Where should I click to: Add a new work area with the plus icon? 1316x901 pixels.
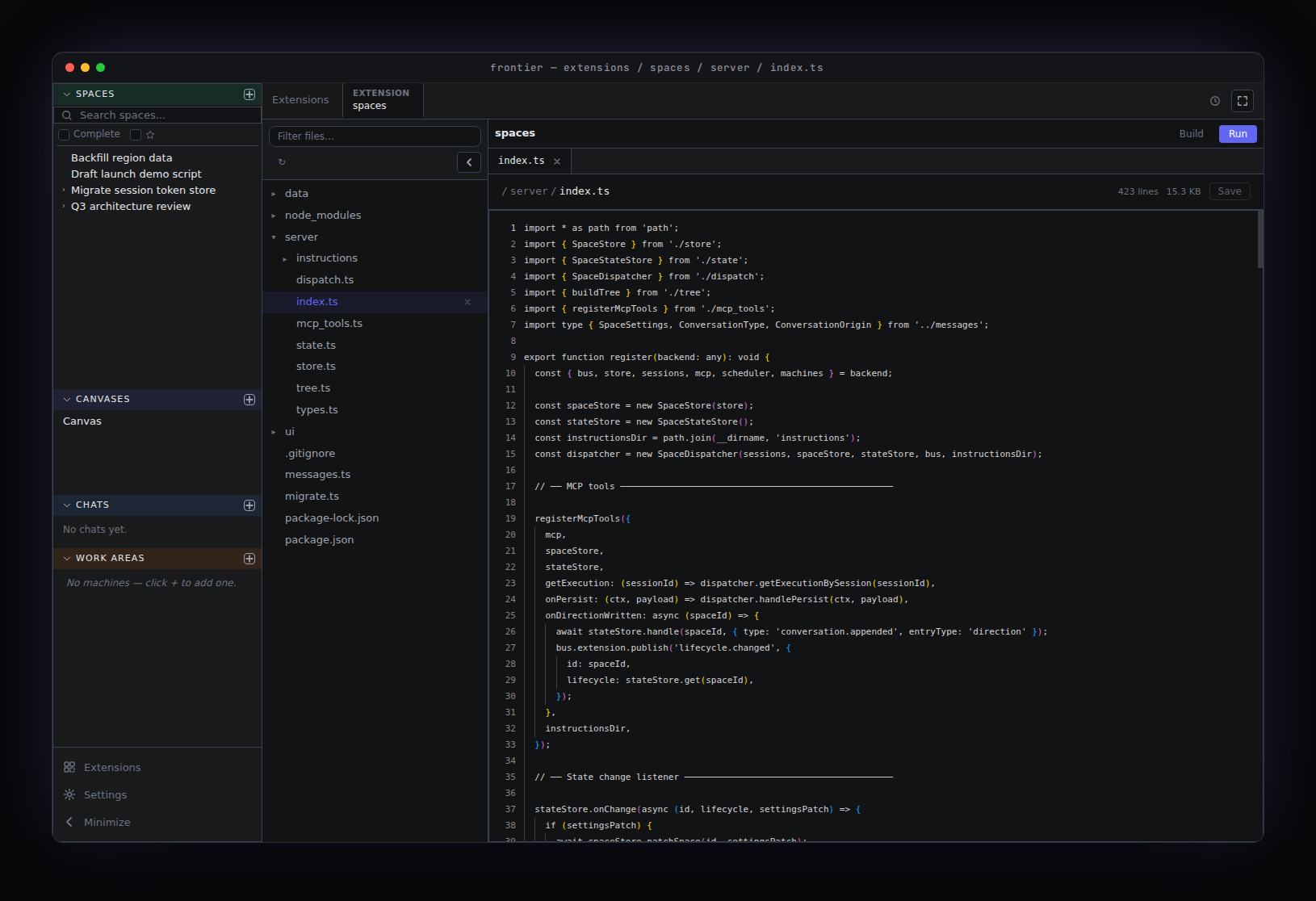[249, 559]
